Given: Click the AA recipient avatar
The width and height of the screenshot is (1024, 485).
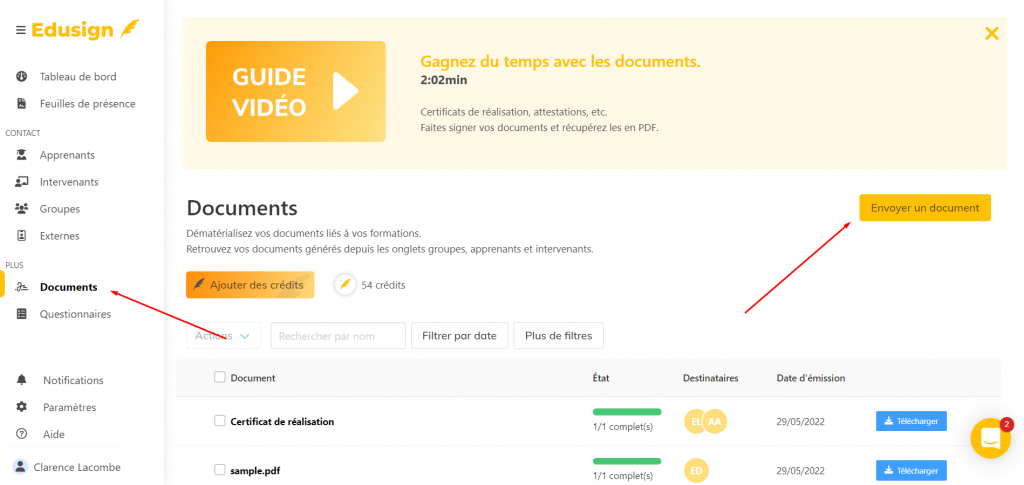Looking at the screenshot, I should (x=714, y=421).
